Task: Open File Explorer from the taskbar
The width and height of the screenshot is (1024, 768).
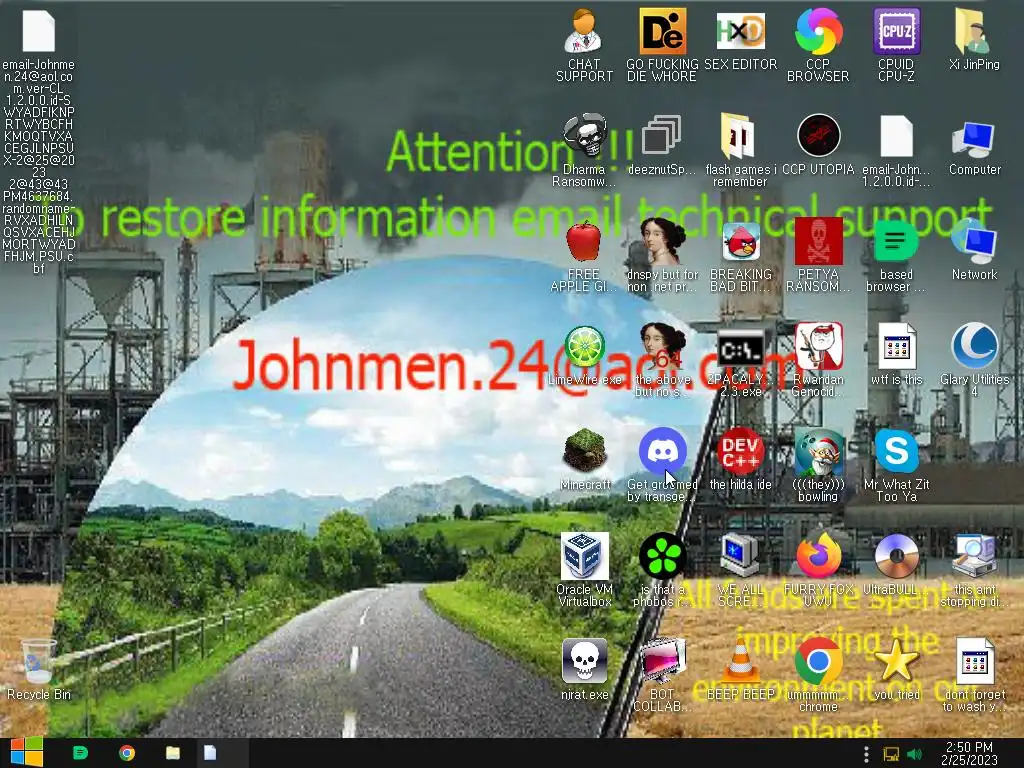Action: click(x=172, y=753)
